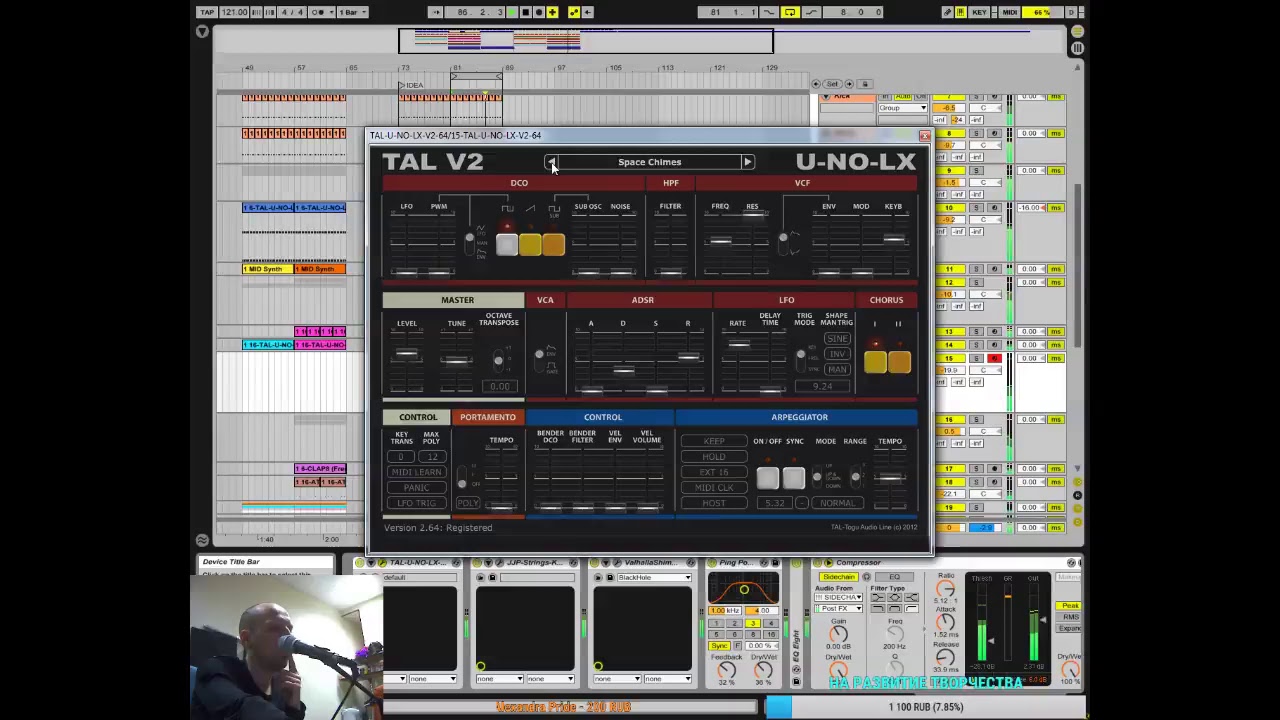Click the LFO RATE slider handle
This screenshot has height=720, width=1280.
(738, 345)
